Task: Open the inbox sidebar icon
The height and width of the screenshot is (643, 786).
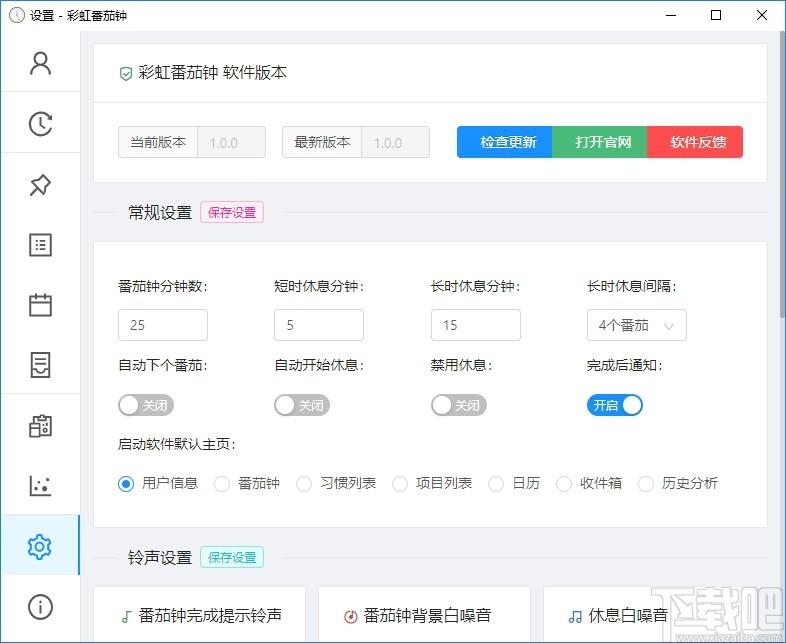Action: click(40, 365)
